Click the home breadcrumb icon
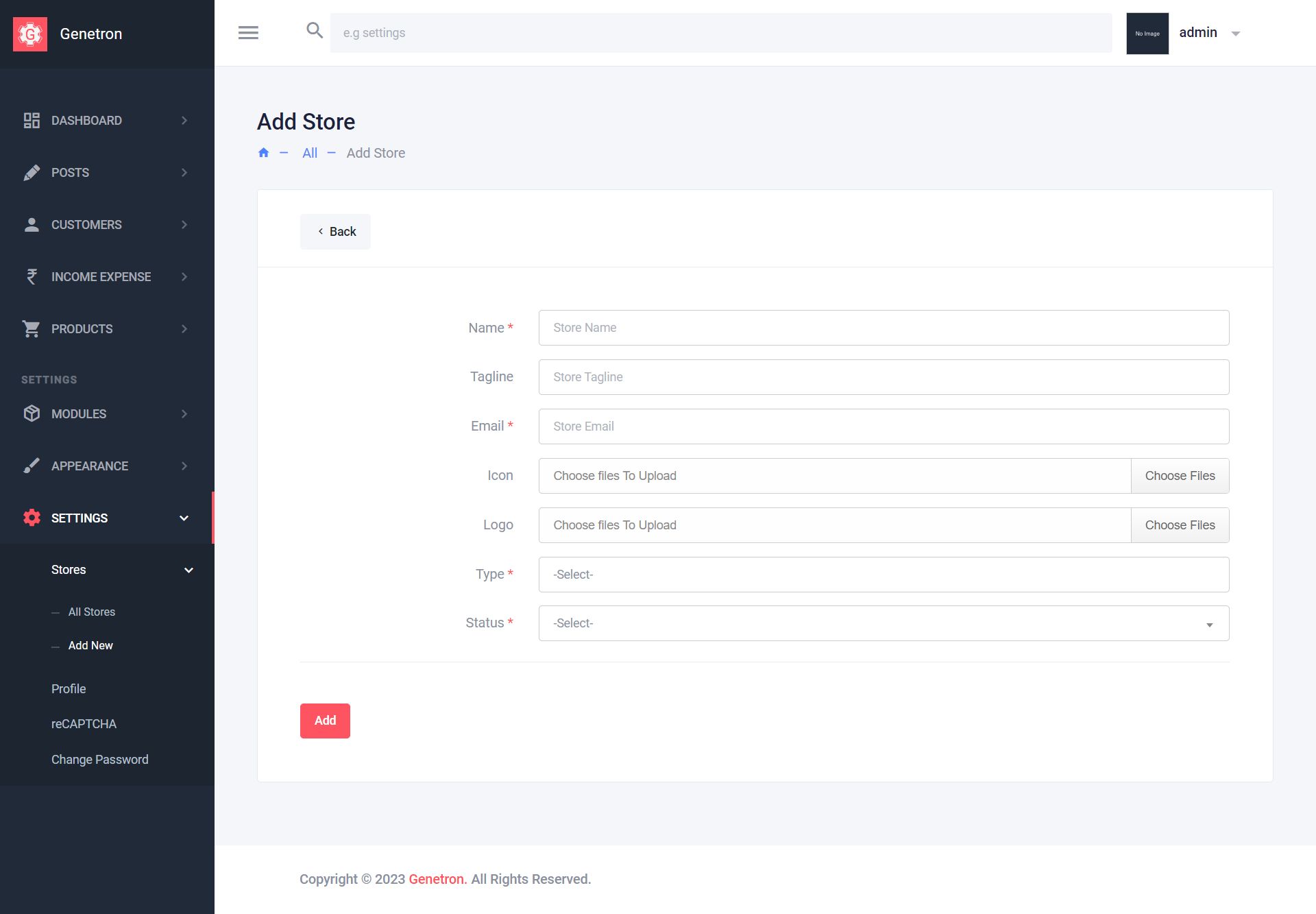This screenshot has width=1316, height=914. tap(263, 153)
